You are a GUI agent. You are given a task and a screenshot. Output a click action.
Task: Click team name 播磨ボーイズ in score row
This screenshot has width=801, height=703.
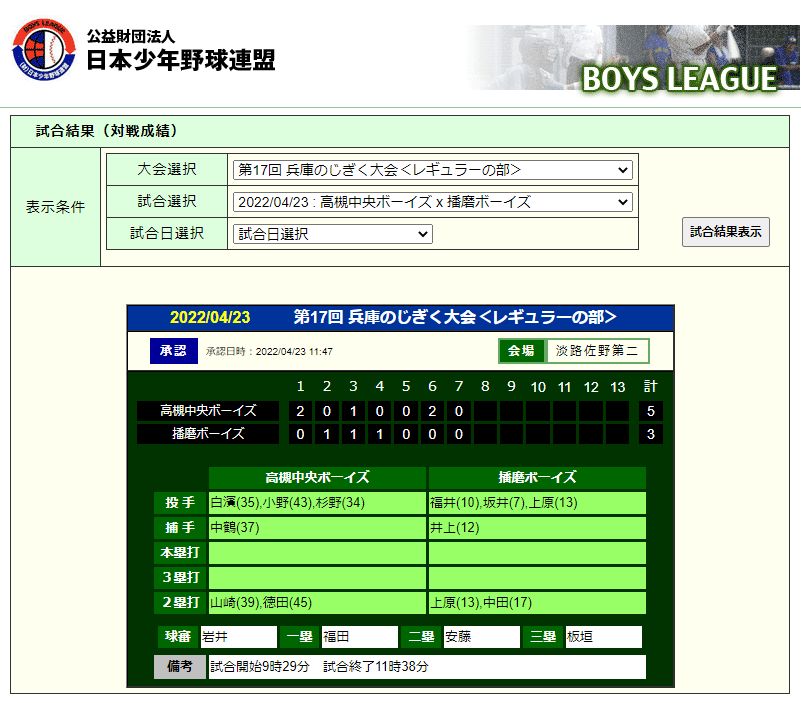click(x=208, y=434)
